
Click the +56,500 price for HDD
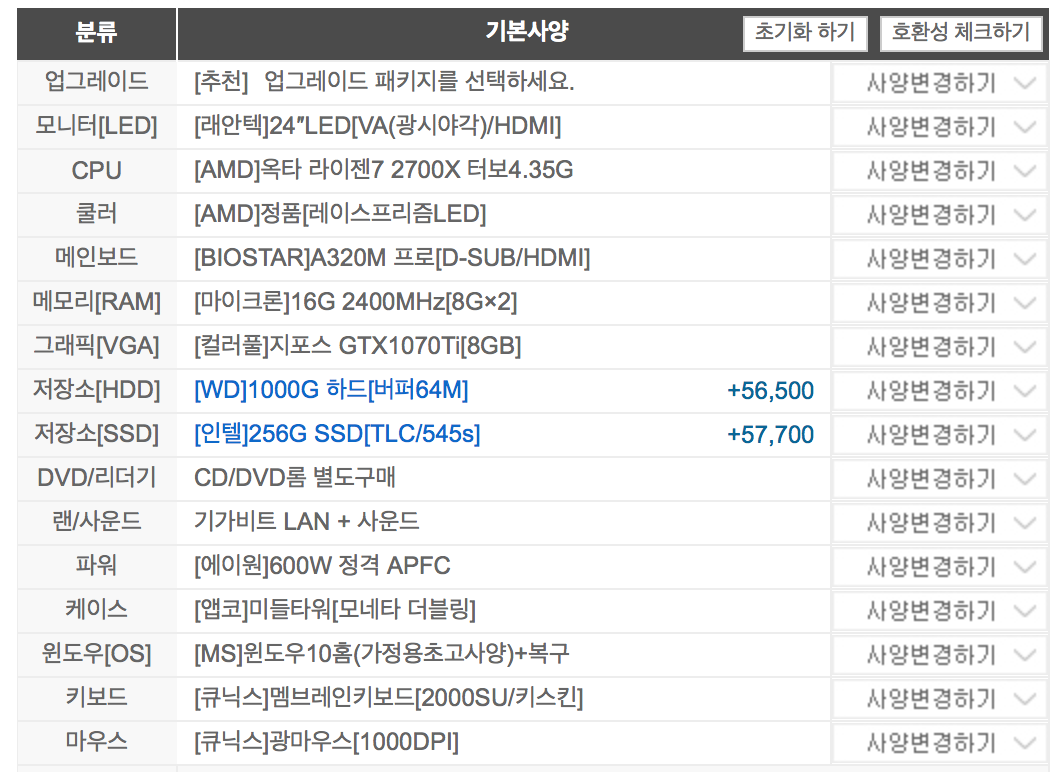(771, 391)
